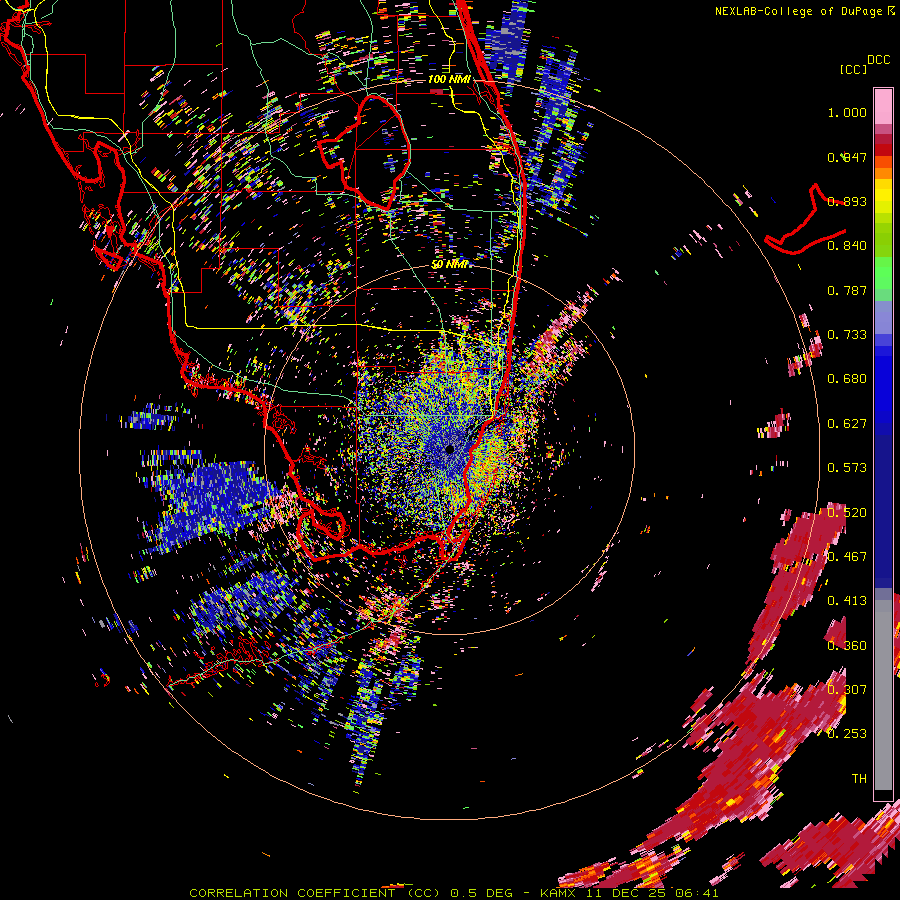
Task: Pick the bright green swatch in color scale
Action: click(883, 273)
